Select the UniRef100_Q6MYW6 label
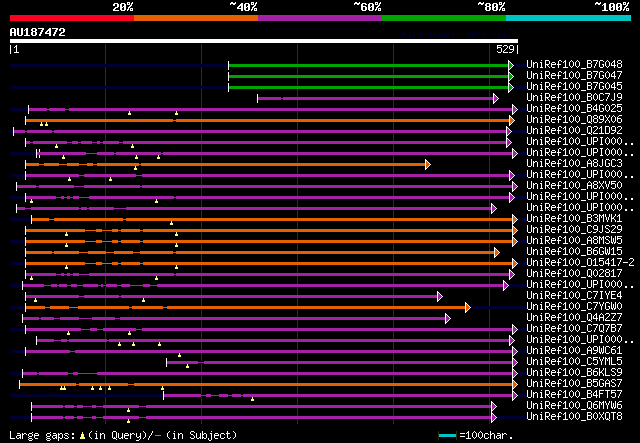Screen dimensions: 640x443 pyautogui.click(x=574, y=406)
